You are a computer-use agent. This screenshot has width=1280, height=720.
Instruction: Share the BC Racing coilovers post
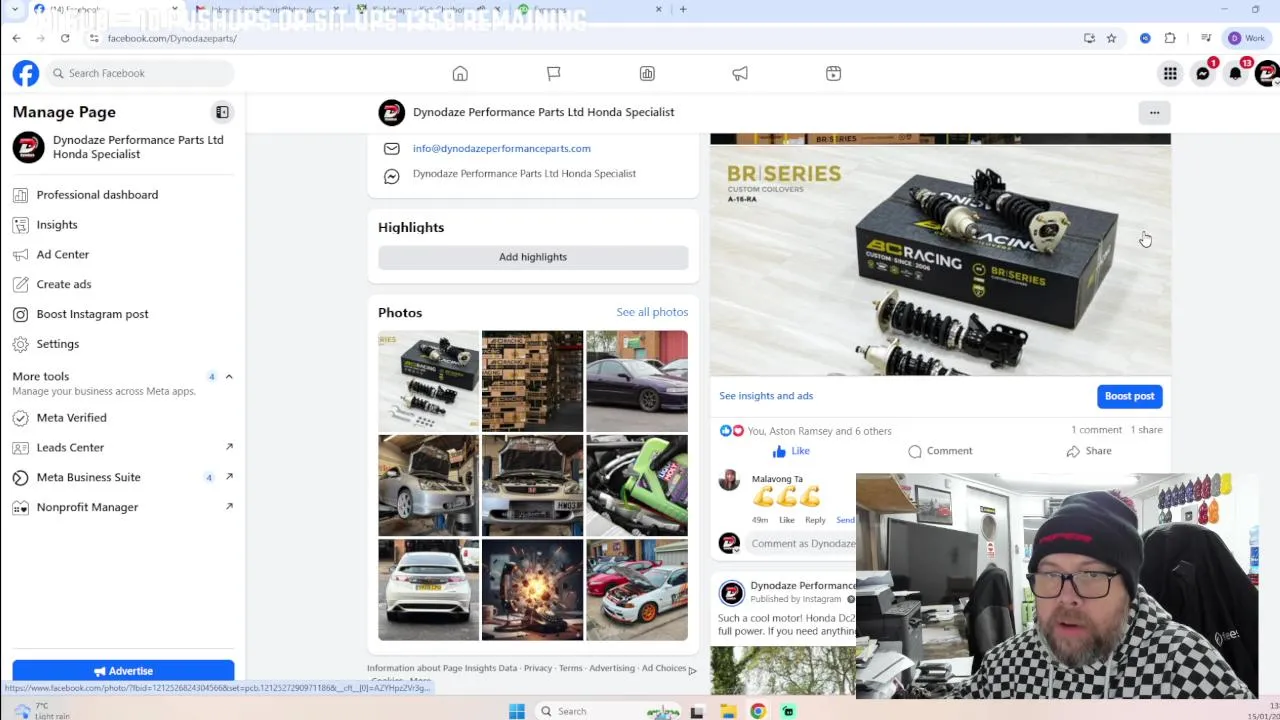tap(1089, 451)
